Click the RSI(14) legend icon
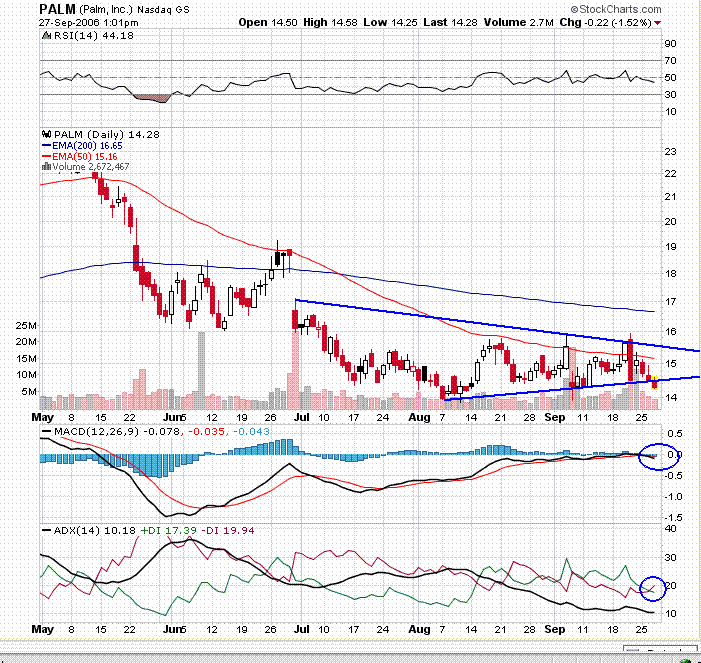This screenshot has height=663, width=701. pyautogui.click(x=46, y=35)
